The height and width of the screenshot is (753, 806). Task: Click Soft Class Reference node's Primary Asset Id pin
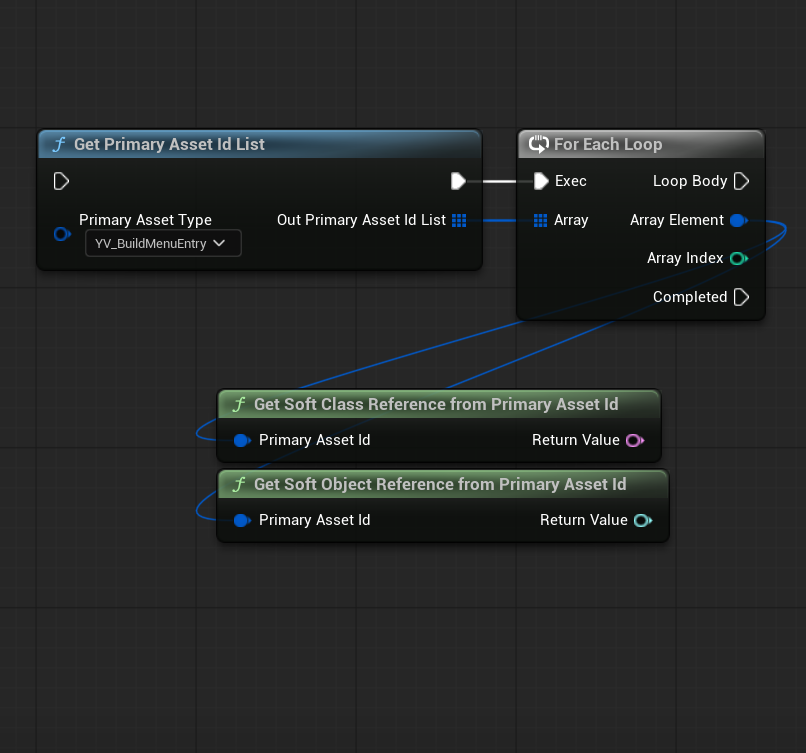point(241,440)
